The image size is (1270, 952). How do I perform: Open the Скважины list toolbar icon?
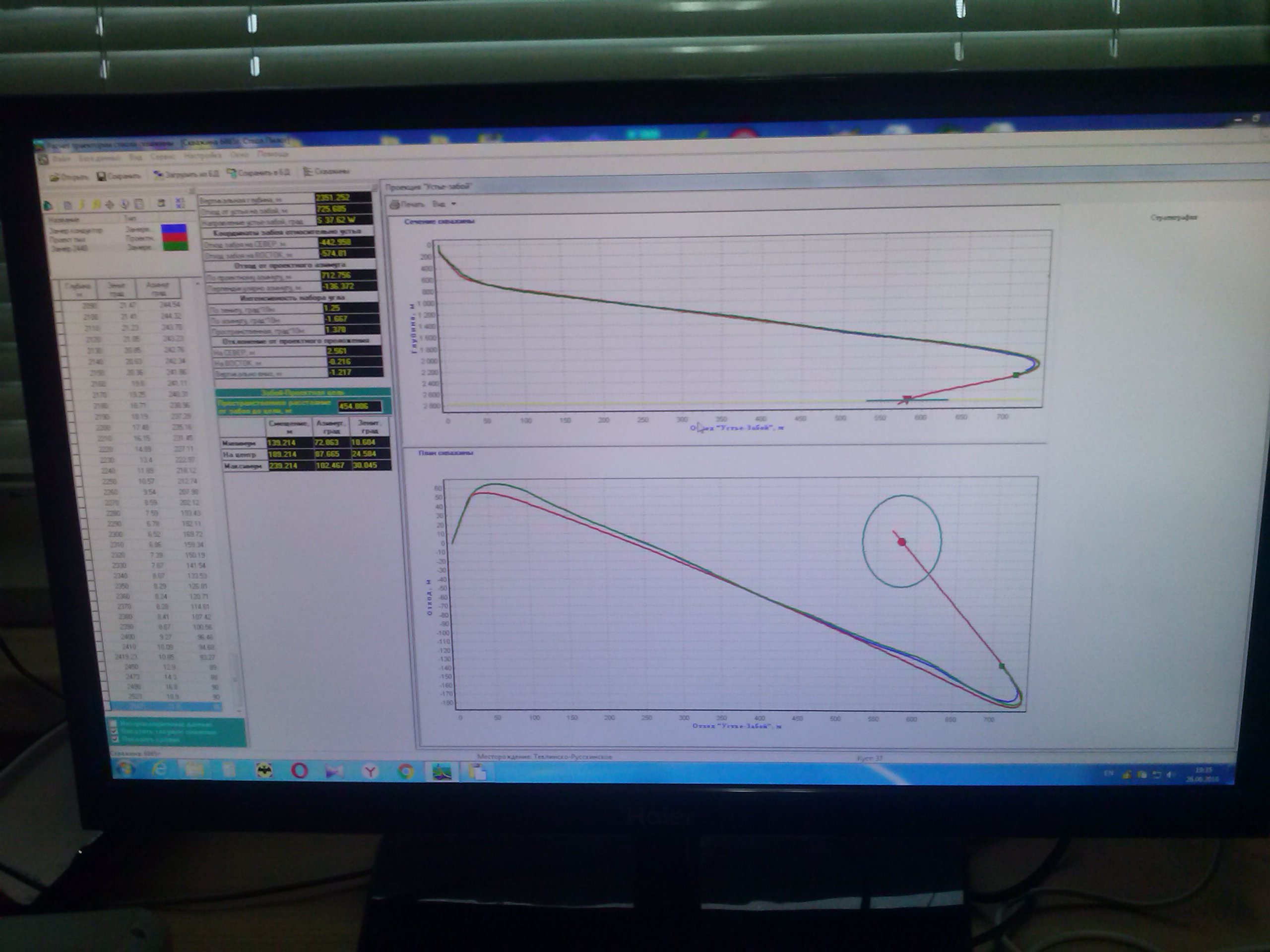(308, 171)
